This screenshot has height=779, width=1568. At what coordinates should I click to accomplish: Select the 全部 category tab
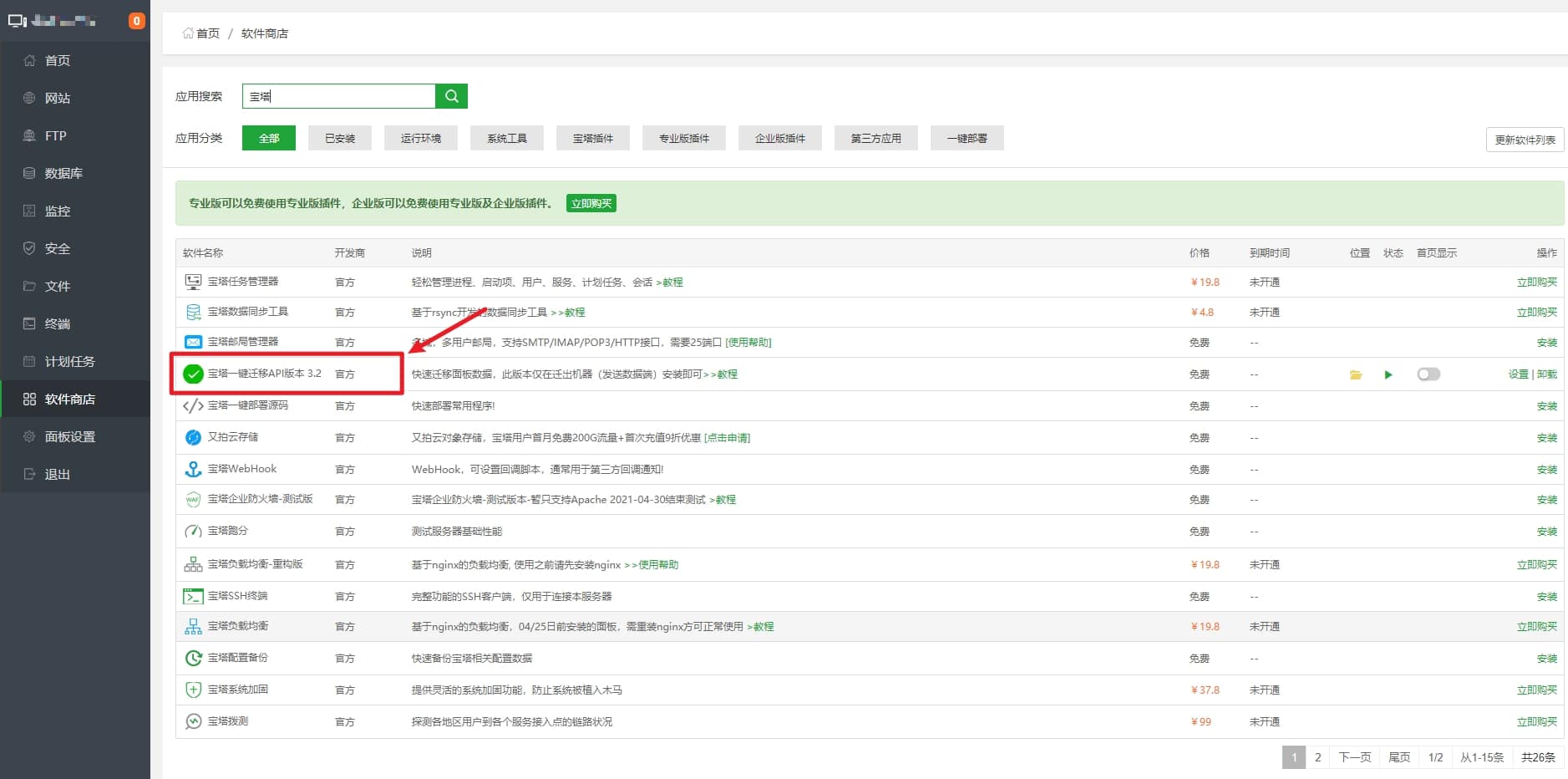point(269,138)
